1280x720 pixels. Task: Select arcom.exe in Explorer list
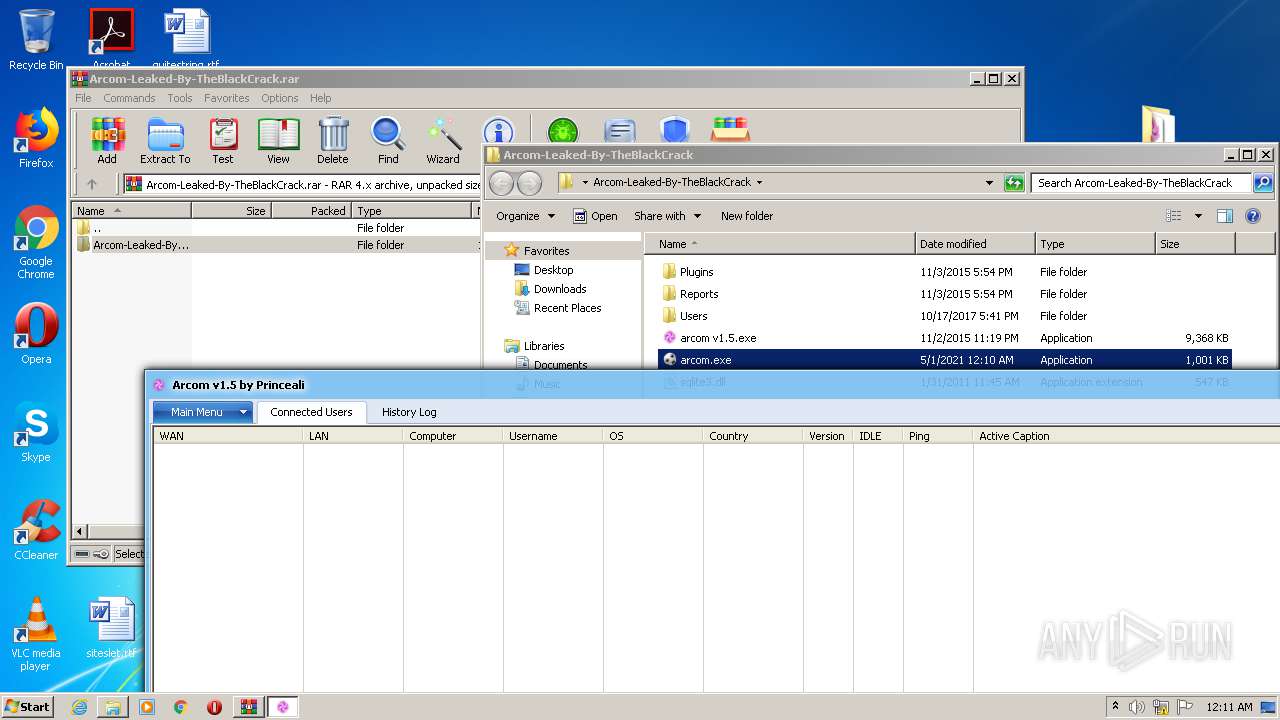[x=944, y=360]
